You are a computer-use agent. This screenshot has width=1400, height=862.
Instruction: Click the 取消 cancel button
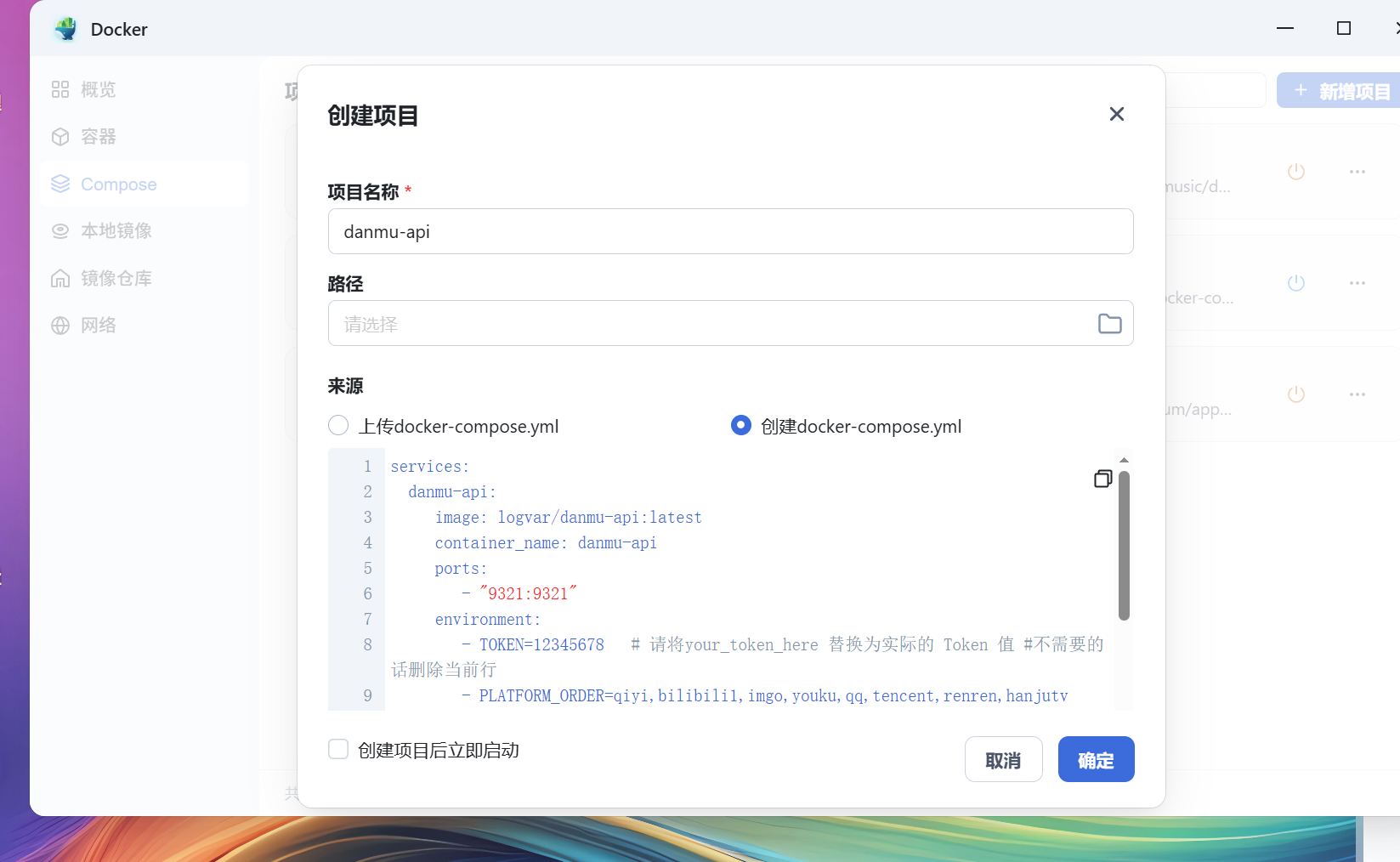1003,759
